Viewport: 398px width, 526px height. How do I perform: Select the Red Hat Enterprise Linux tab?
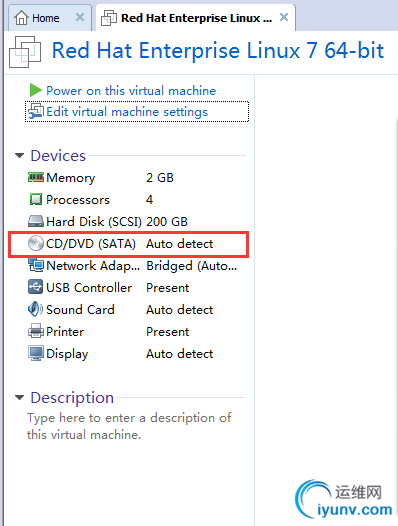pos(195,17)
